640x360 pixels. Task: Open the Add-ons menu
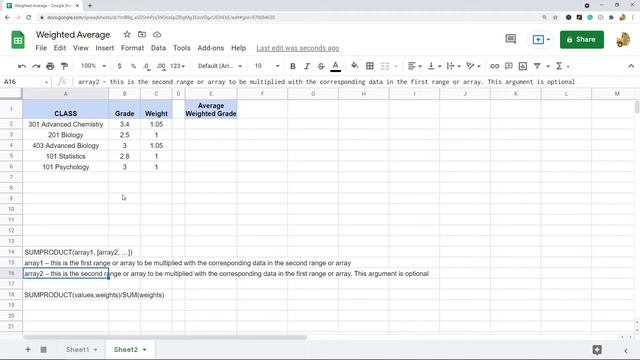(211, 48)
